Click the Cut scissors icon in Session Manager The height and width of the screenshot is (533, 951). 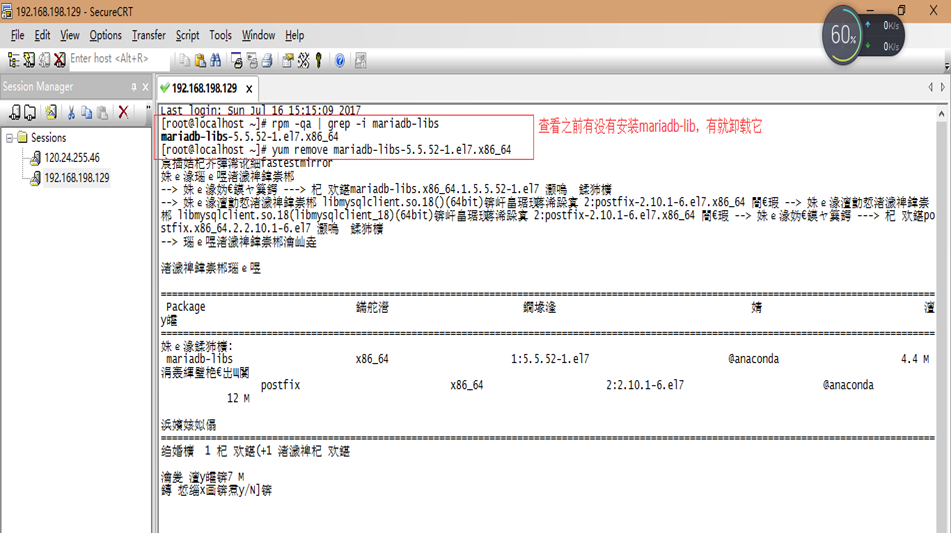[x=71, y=112]
